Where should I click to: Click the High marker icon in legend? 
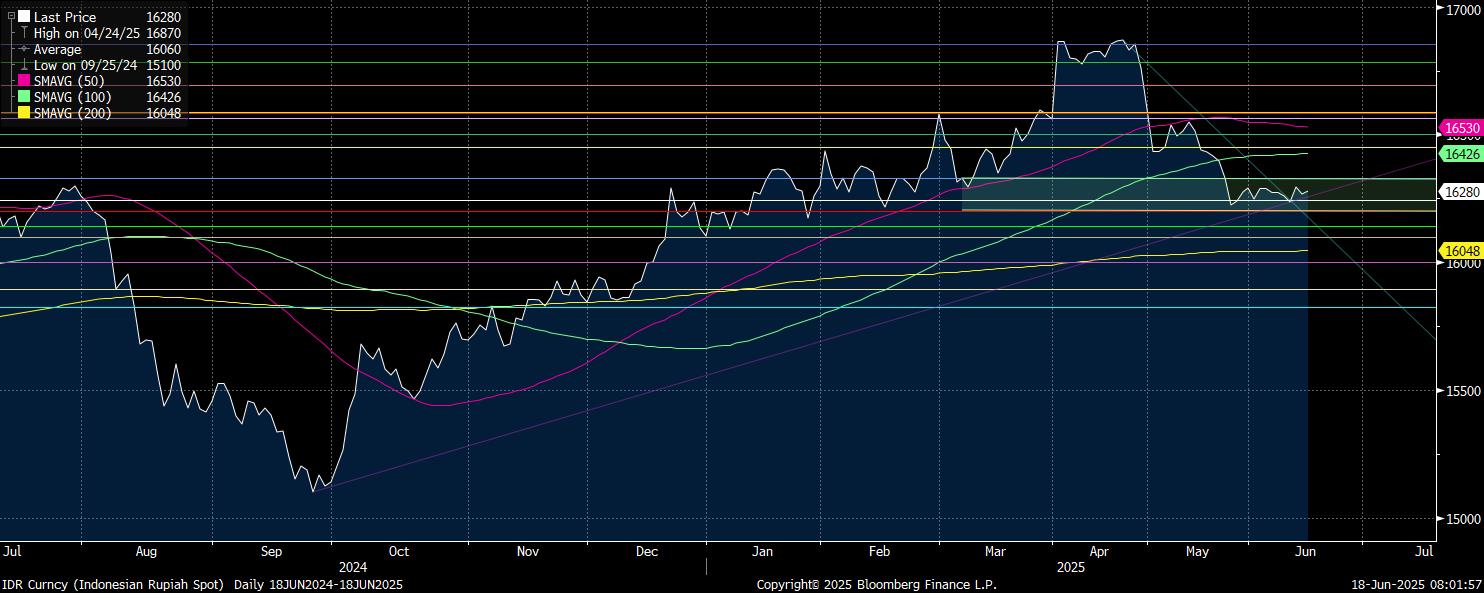pos(24,33)
